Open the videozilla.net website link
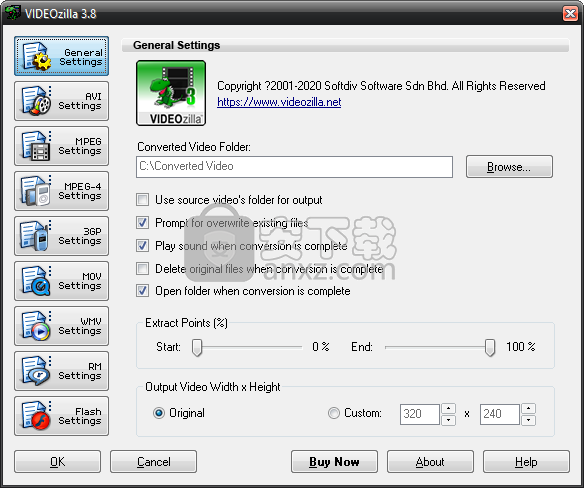 (x=279, y=102)
